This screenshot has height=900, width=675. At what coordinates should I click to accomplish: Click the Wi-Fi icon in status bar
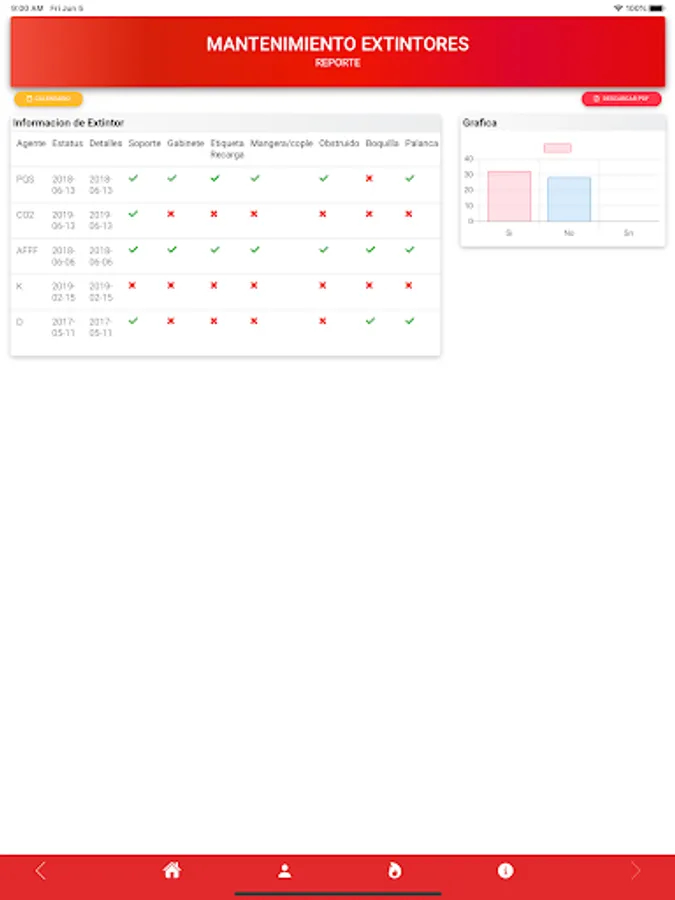[618, 8]
